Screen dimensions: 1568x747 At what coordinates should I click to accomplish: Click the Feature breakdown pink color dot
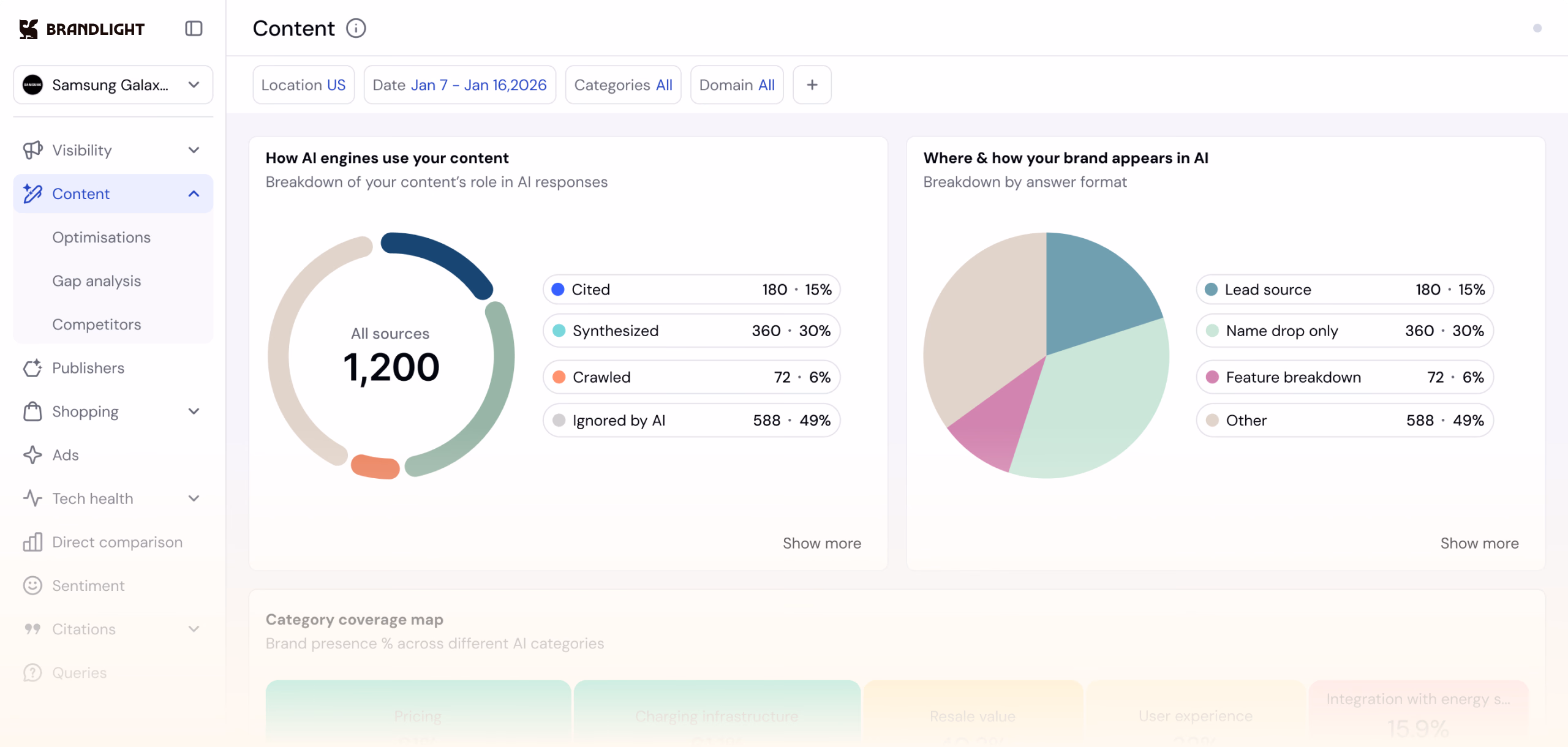click(1212, 377)
